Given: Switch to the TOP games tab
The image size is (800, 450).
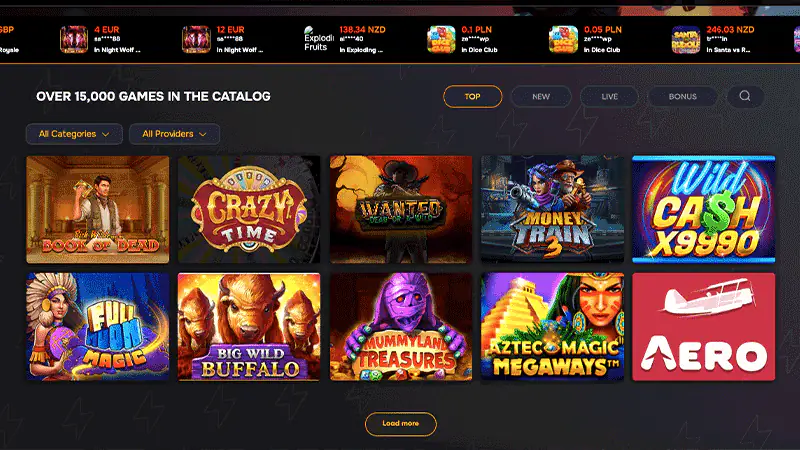Looking at the screenshot, I should (472, 96).
